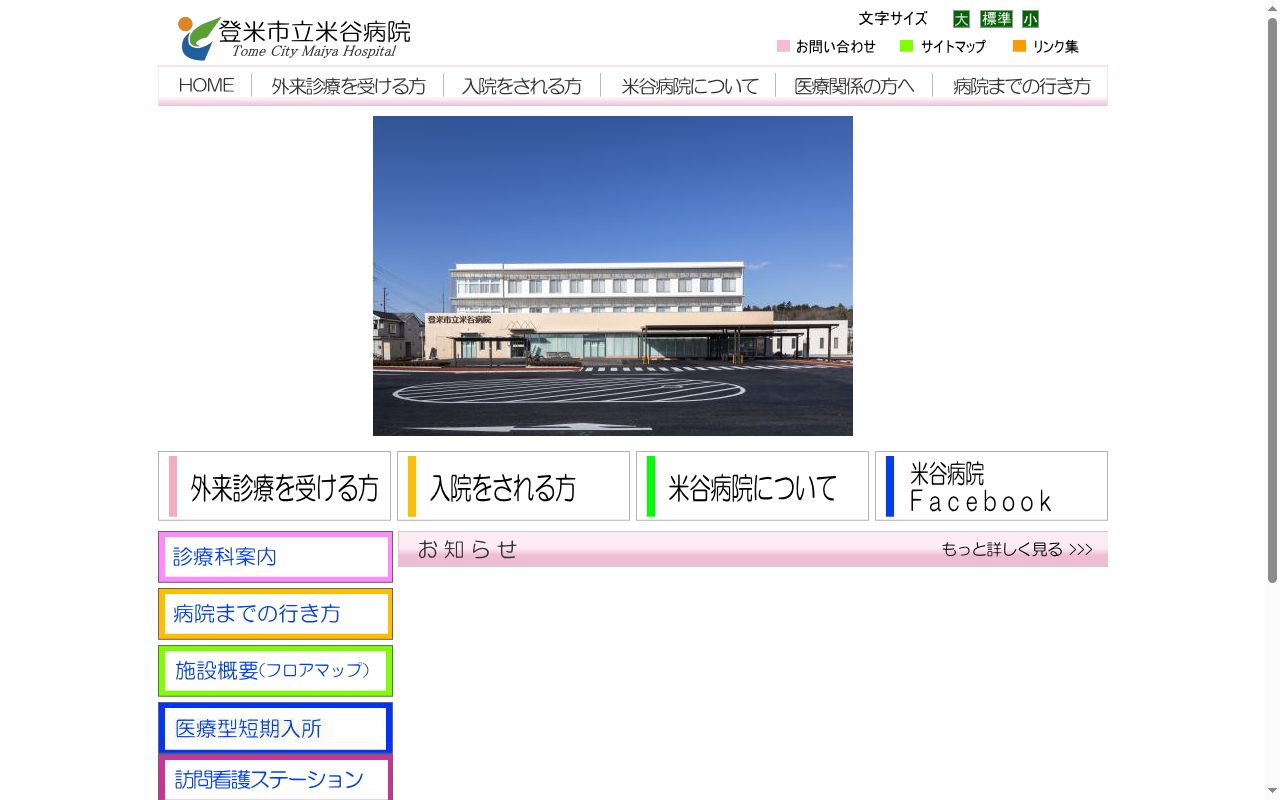The height and width of the screenshot is (800, 1280).
Task: Open the お問い合わせ contact link
Action: tap(826, 46)
